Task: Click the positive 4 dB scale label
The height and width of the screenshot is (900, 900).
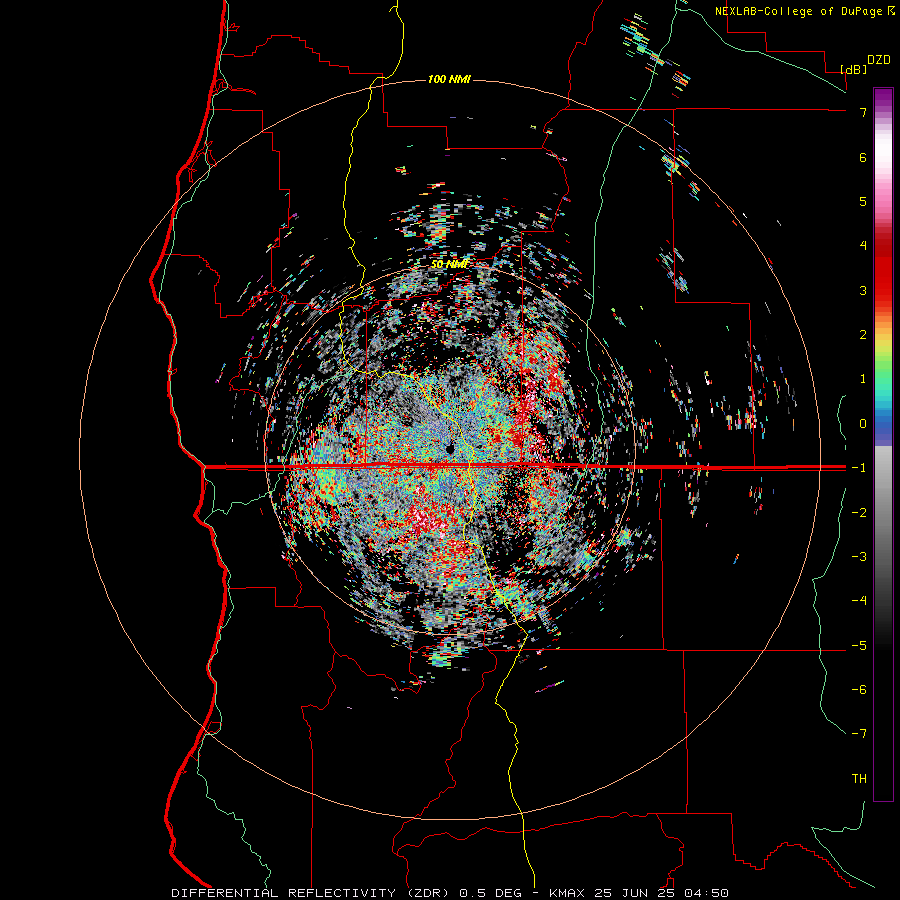Action: pos(863,246)
